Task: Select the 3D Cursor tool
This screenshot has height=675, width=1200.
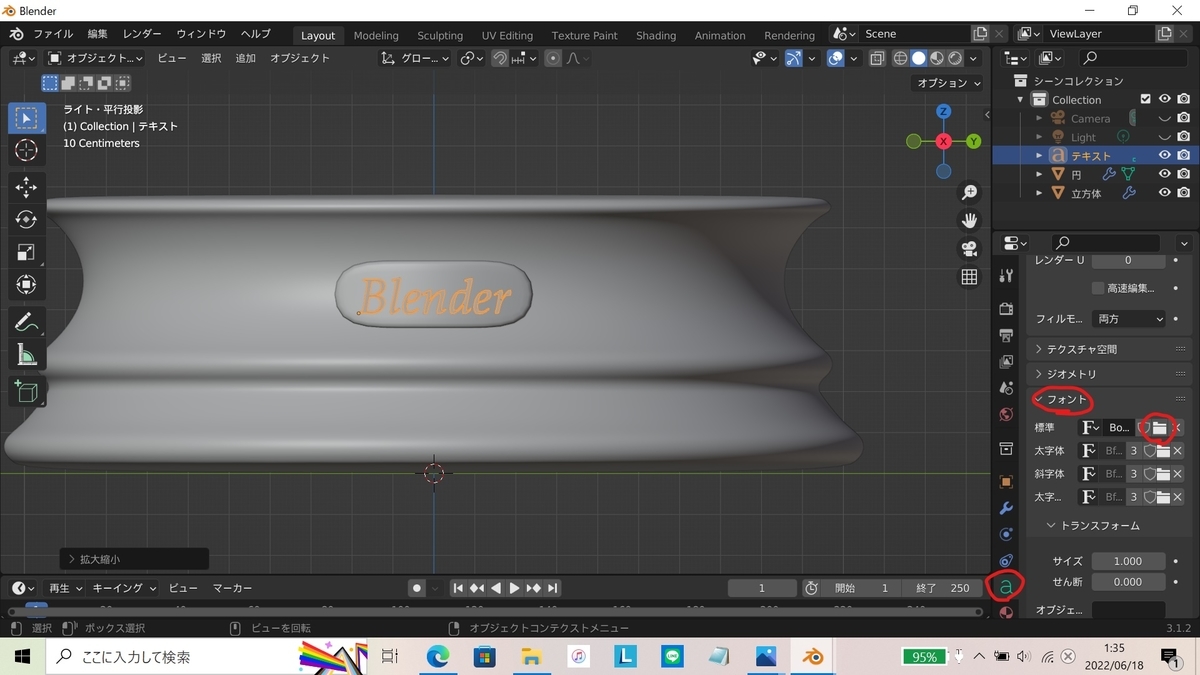Action: pos(27,151)
